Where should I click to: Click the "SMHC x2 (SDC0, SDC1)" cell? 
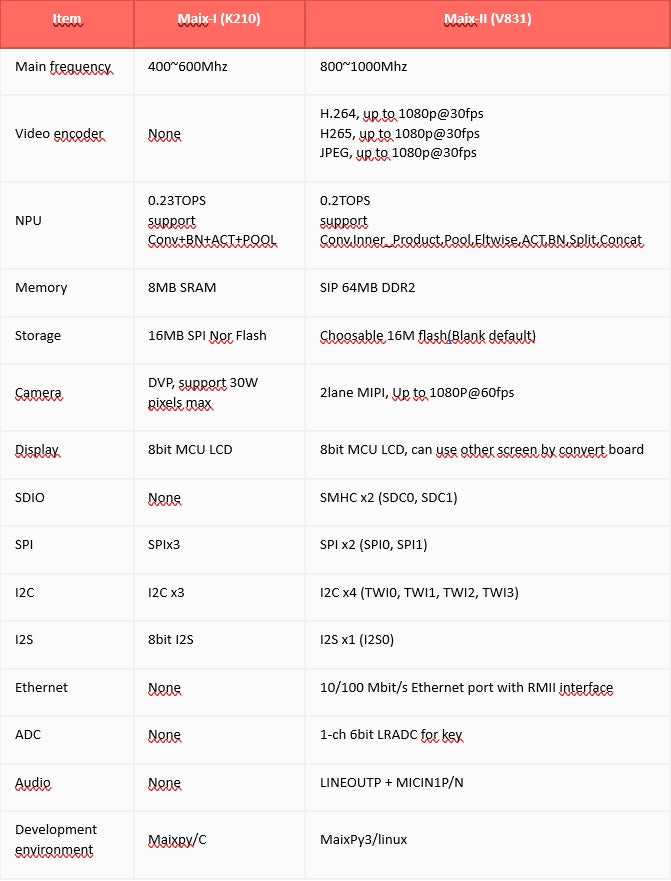pos(390,498)
